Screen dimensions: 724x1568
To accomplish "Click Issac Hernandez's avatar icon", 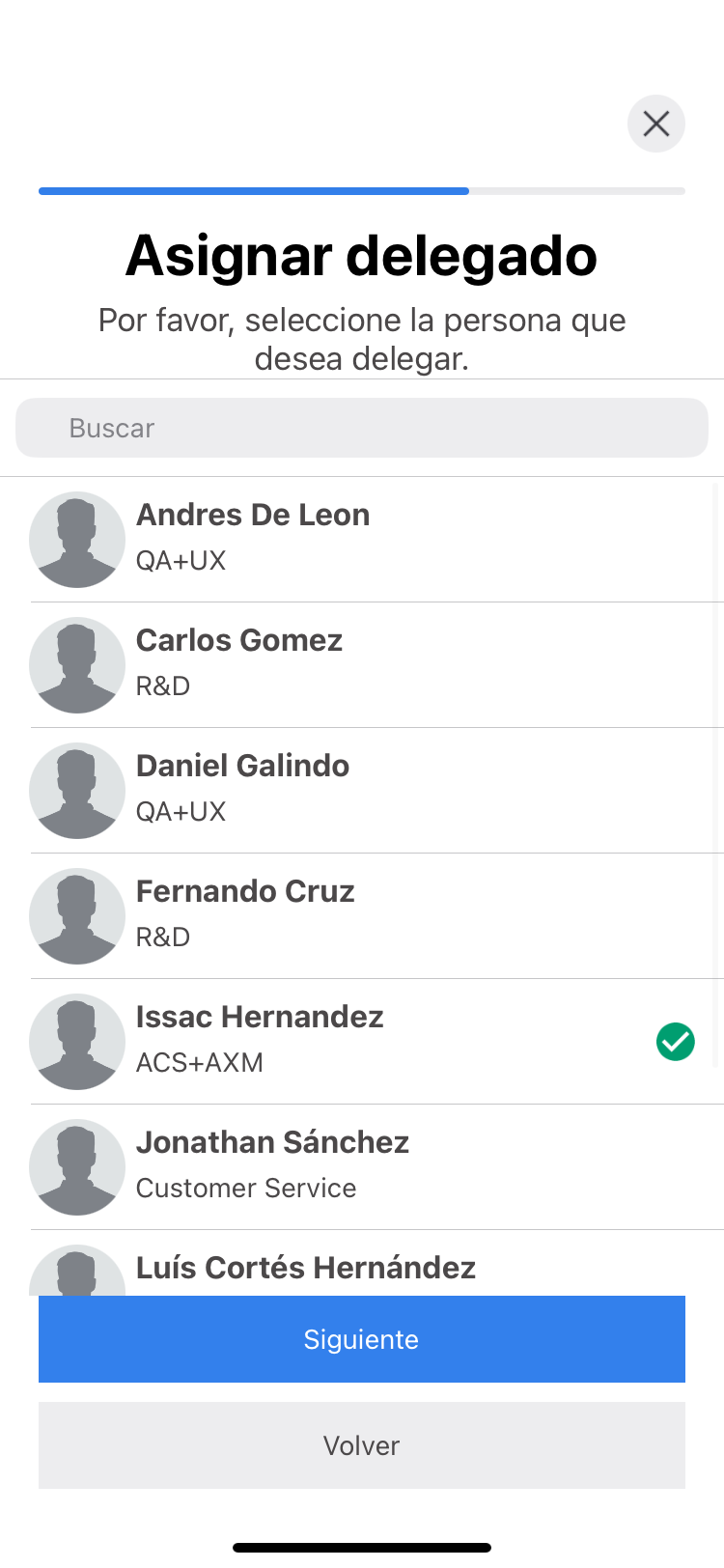I will (77, 1042).
